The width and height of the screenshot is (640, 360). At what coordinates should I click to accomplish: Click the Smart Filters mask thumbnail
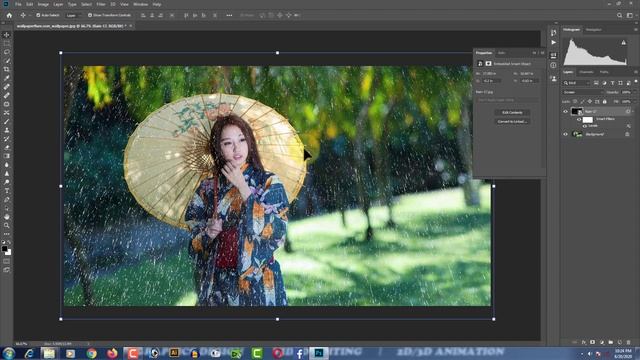[587, 120]
